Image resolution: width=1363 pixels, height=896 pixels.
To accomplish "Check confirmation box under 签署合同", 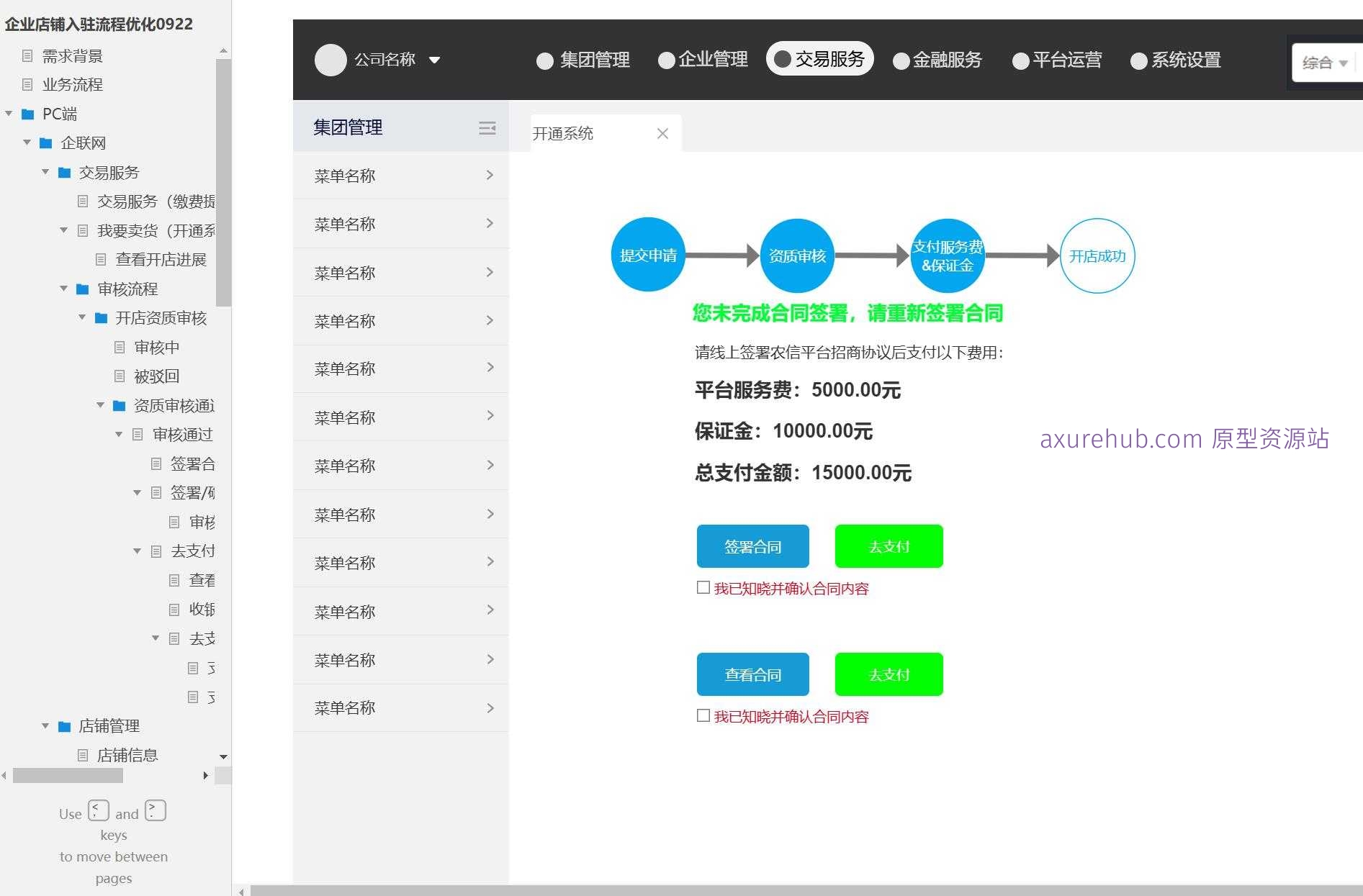I will pyautogui.click(x=703, y=587).
